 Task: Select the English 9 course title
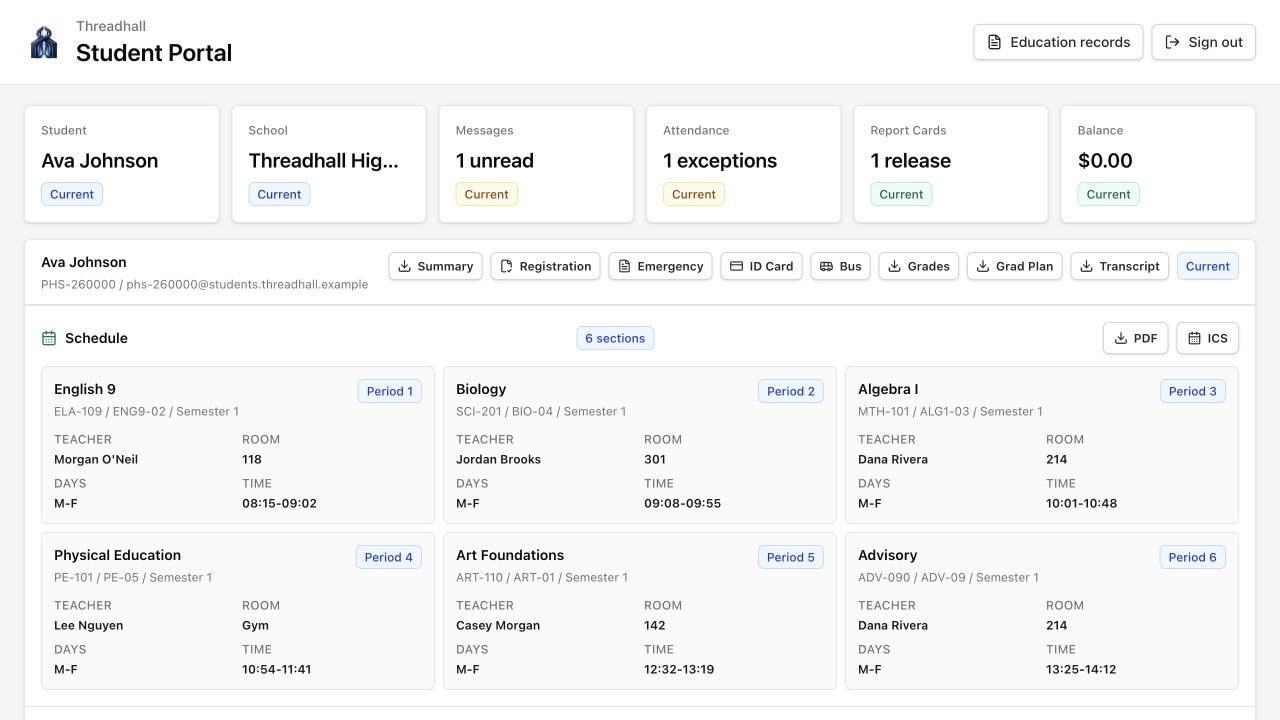[85, 389]
